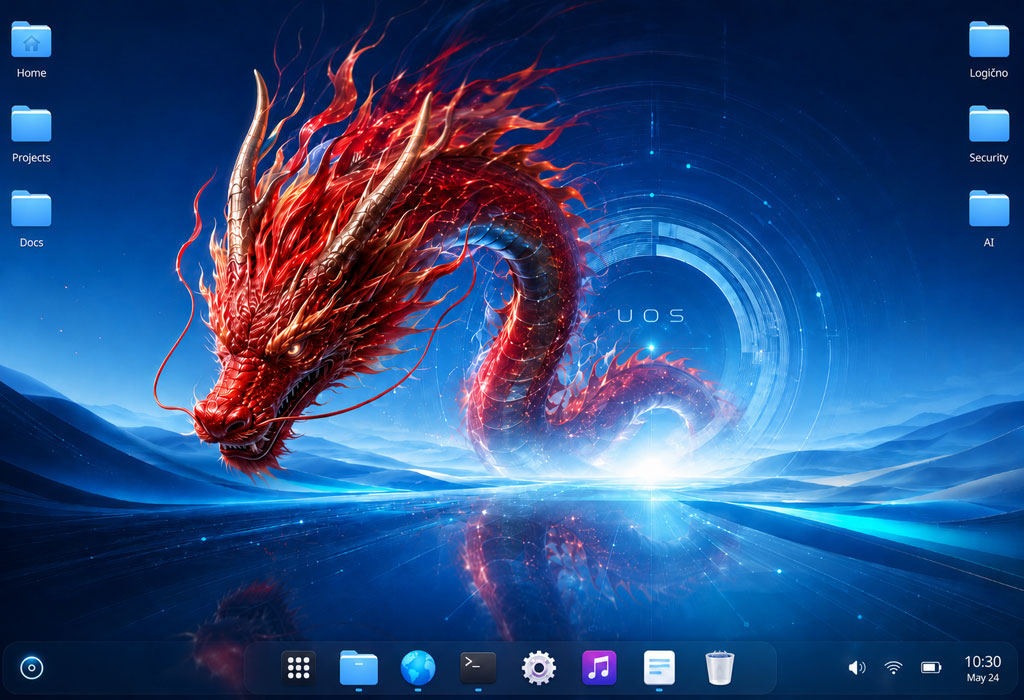Launch the music player from dock

click(x=599, y=667)
